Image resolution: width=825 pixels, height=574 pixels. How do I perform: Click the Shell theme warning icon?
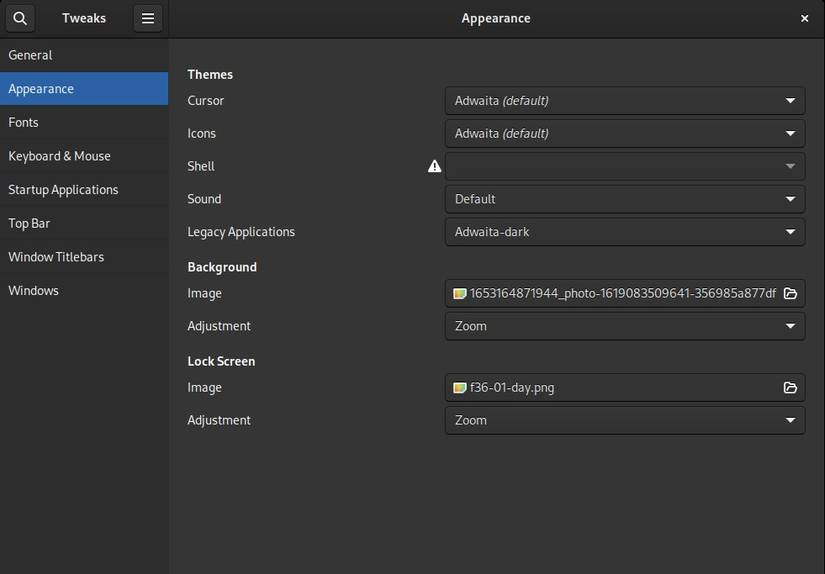pos(434,166)
